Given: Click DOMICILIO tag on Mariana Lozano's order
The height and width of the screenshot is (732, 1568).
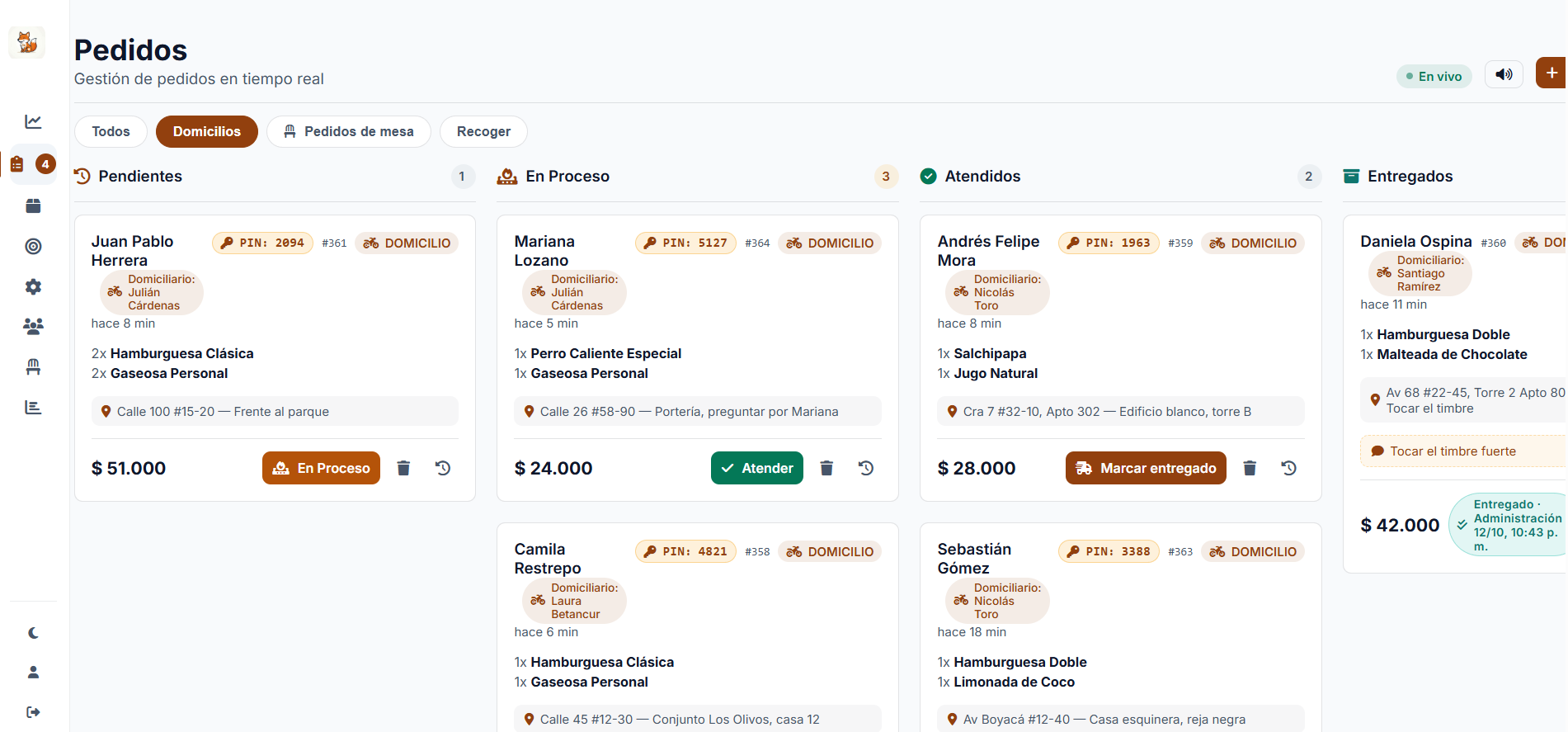Looking at the screenshot, I should [x=830, y=243].
